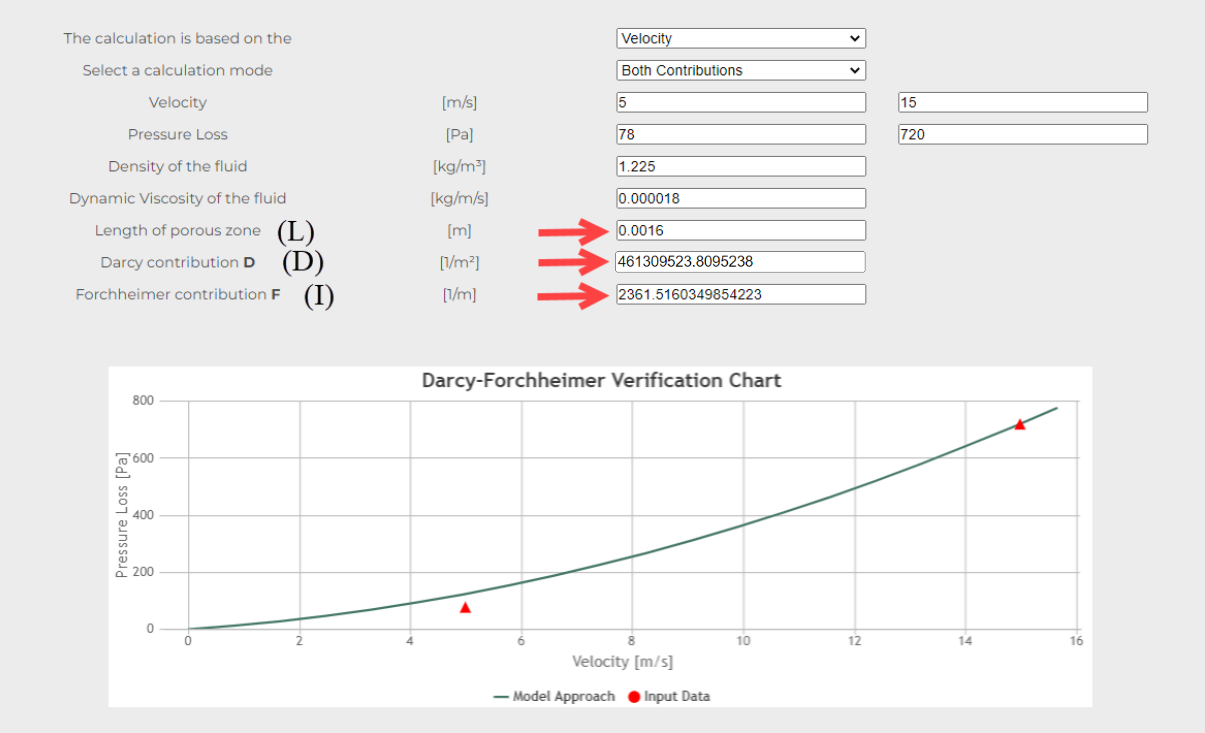Click the Pressure Loss row label
The image size is (1205, 733).
(x=177, y=134)
